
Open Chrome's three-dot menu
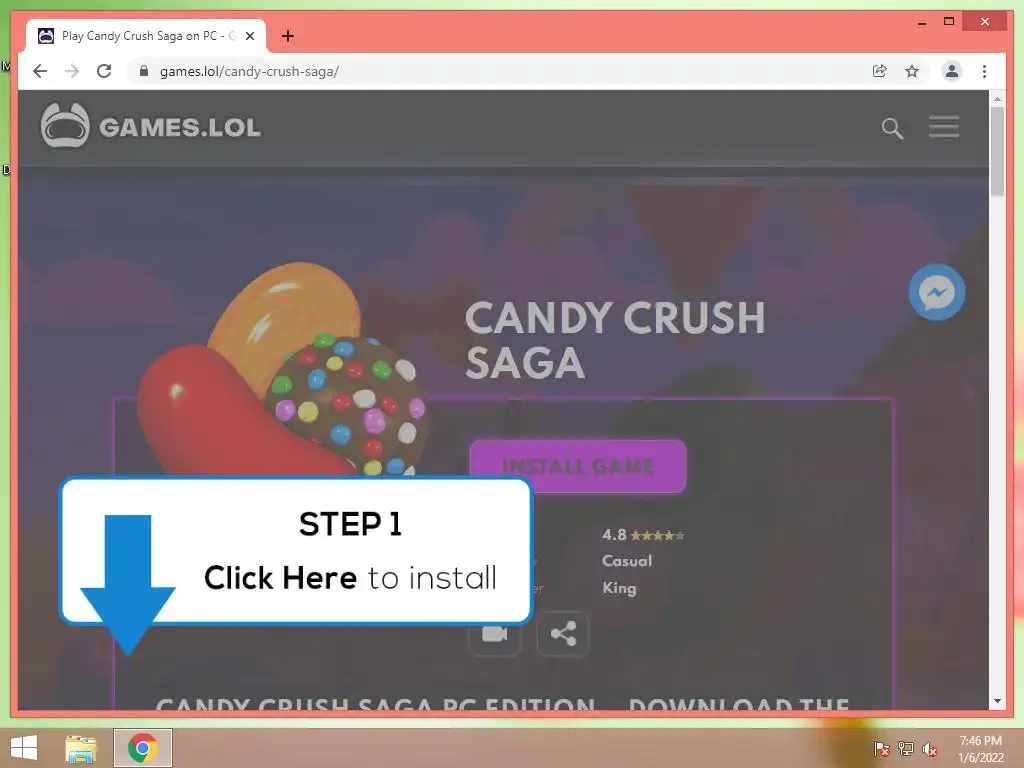click(984, 71)
